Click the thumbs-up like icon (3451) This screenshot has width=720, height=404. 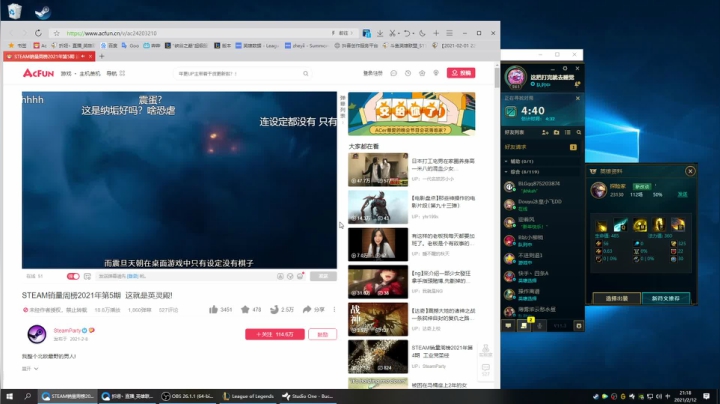(x=214, y=309)
